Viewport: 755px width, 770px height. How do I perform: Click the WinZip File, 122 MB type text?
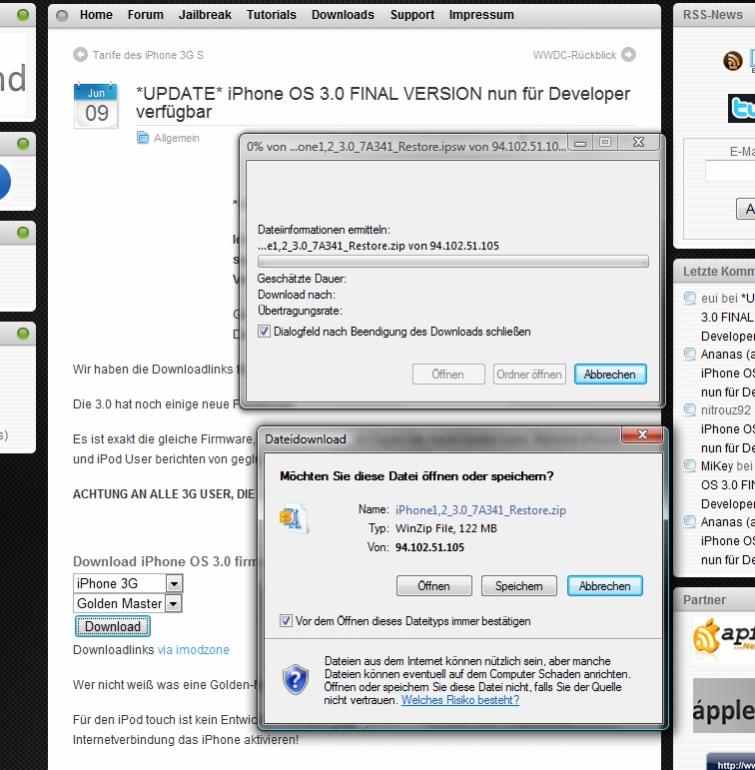click(x=446, y=528)
